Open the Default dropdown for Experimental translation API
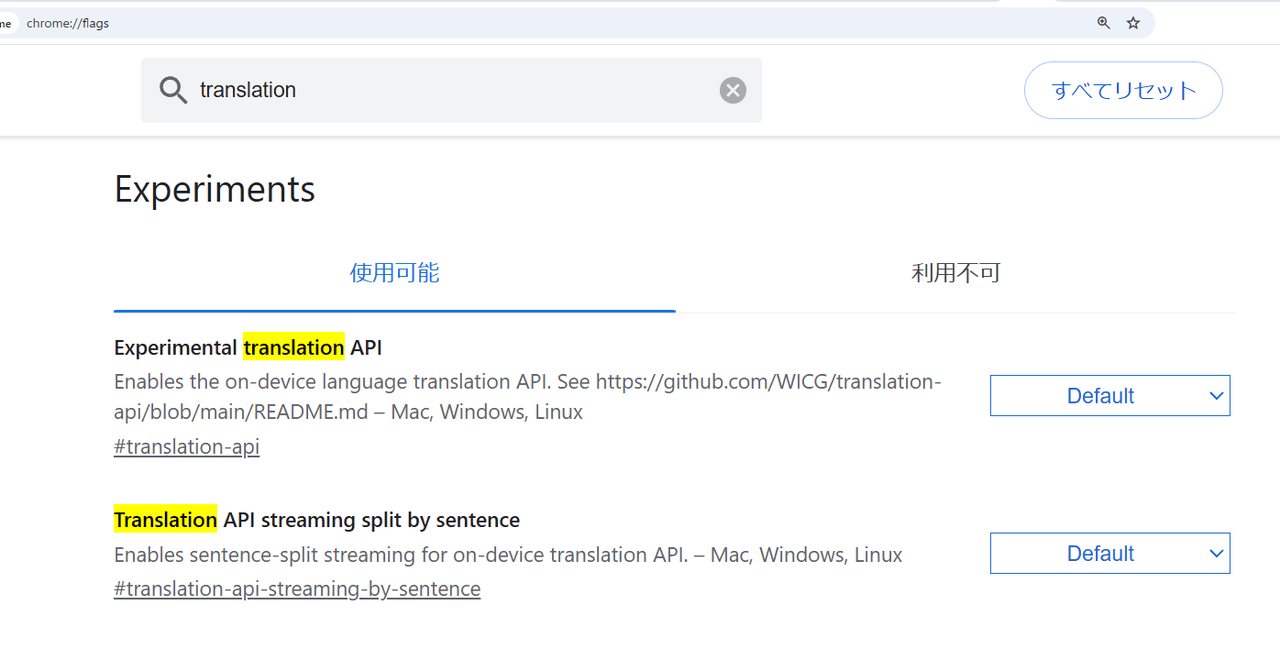 (1110, 395)
